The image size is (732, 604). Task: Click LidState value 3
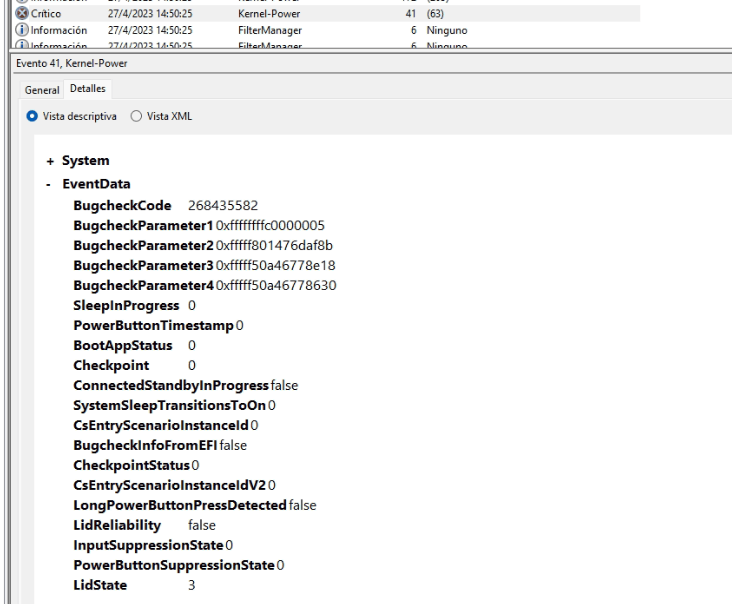coord(191,585)
